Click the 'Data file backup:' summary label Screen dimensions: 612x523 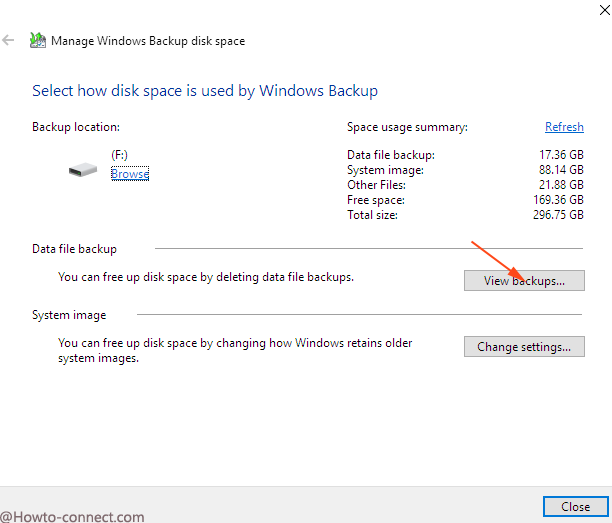(391, 155)
